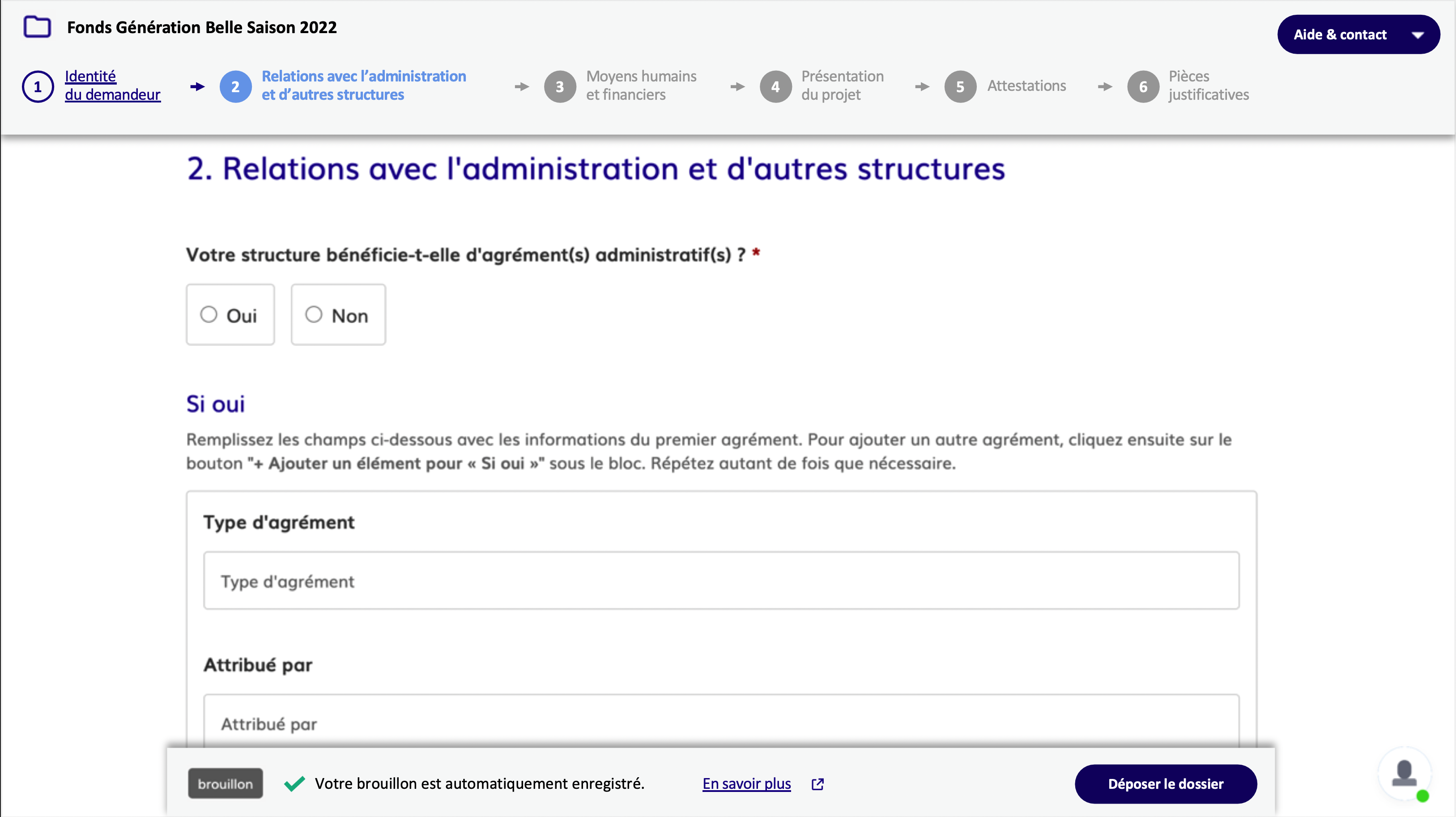Viewport: 1456px width, 817px height.
Task: Select the Relations avec l'administration step
Action: [x=363, y=86]
